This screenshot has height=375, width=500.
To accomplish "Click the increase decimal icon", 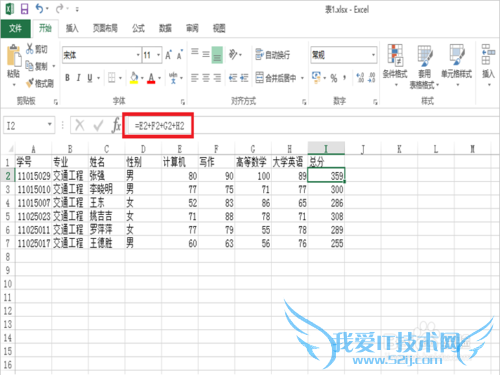I will (x=360, y=78).
